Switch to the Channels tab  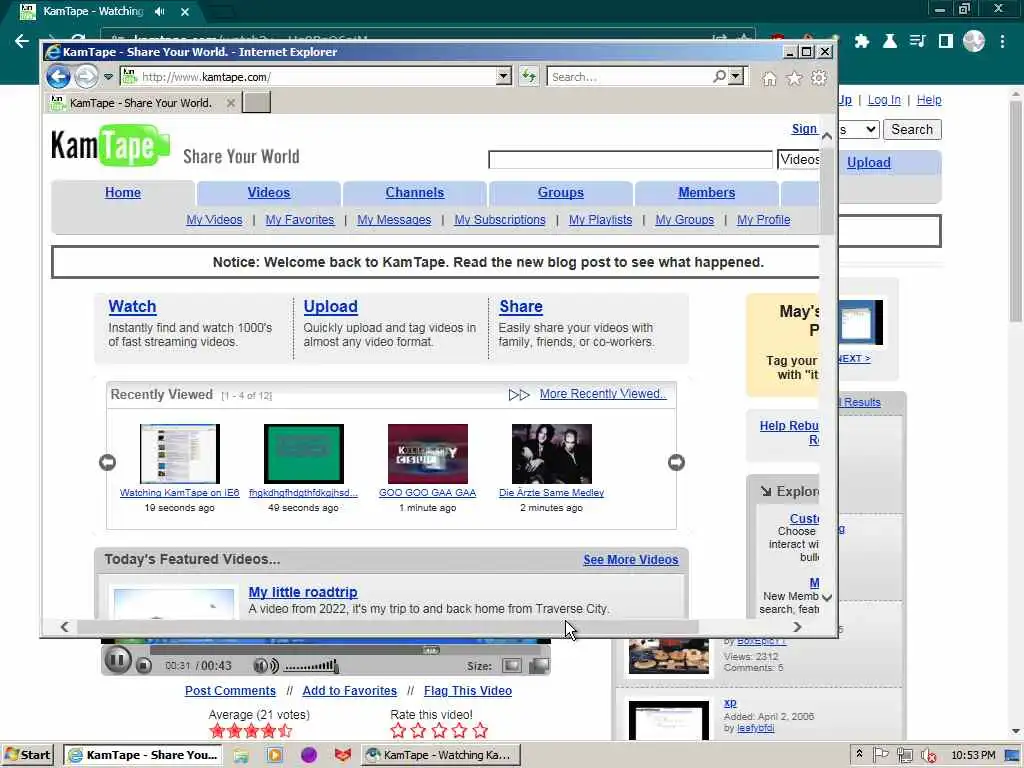[x=415, y=193]
